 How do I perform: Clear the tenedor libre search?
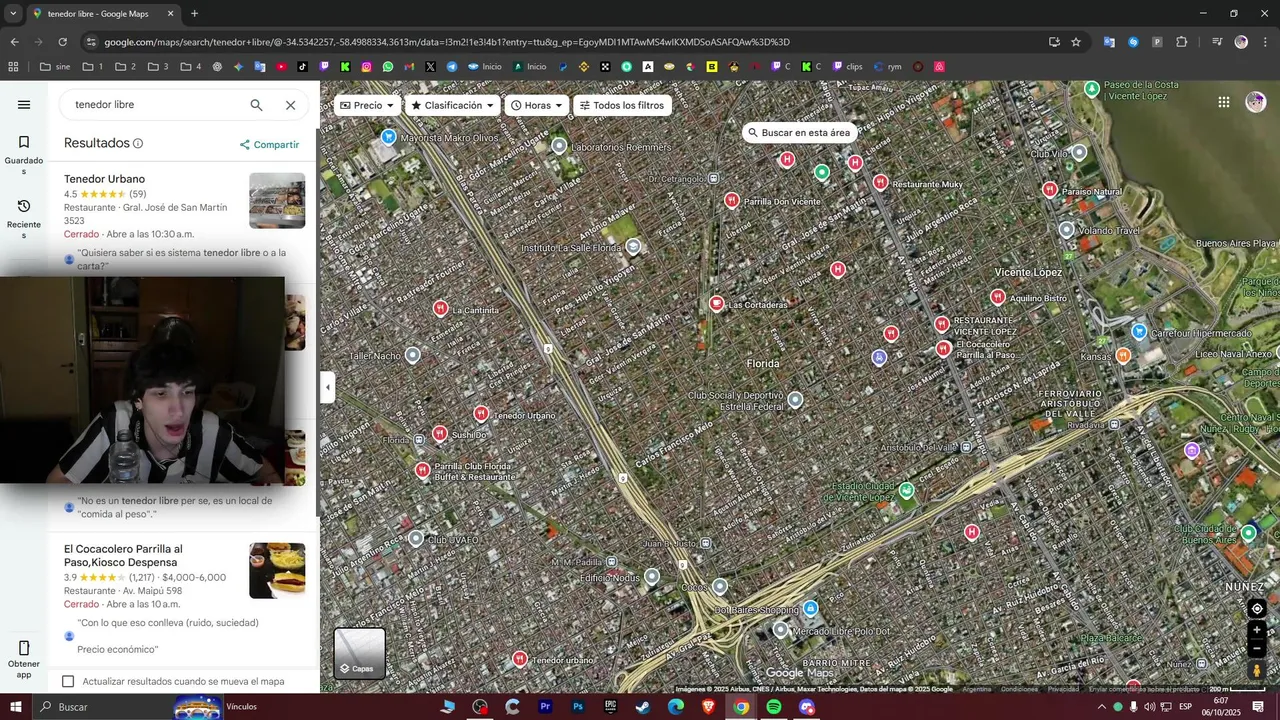[x=290, y=105]
